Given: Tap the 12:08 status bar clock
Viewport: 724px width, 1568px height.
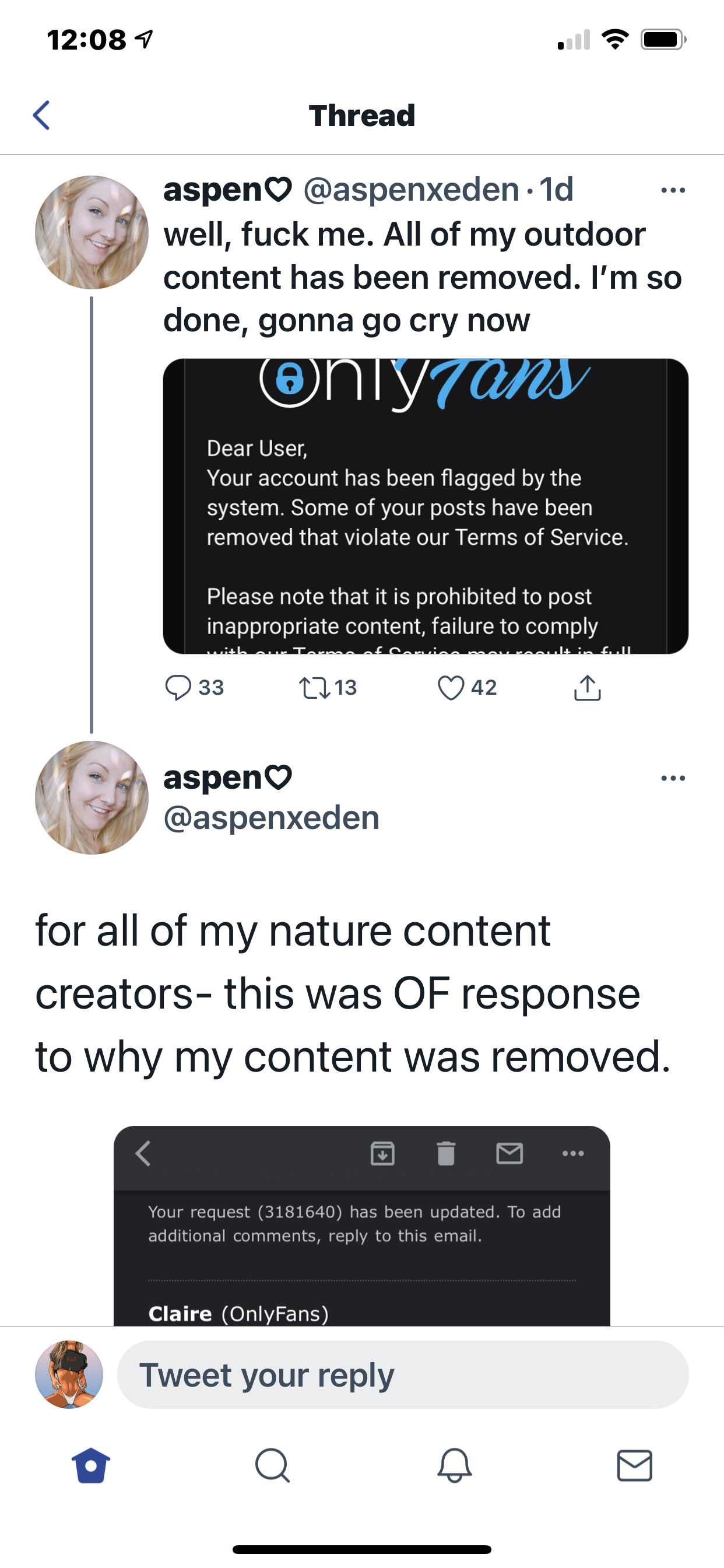Looking at the screenshot, I should pyautogui.click(x=86, y=40).
